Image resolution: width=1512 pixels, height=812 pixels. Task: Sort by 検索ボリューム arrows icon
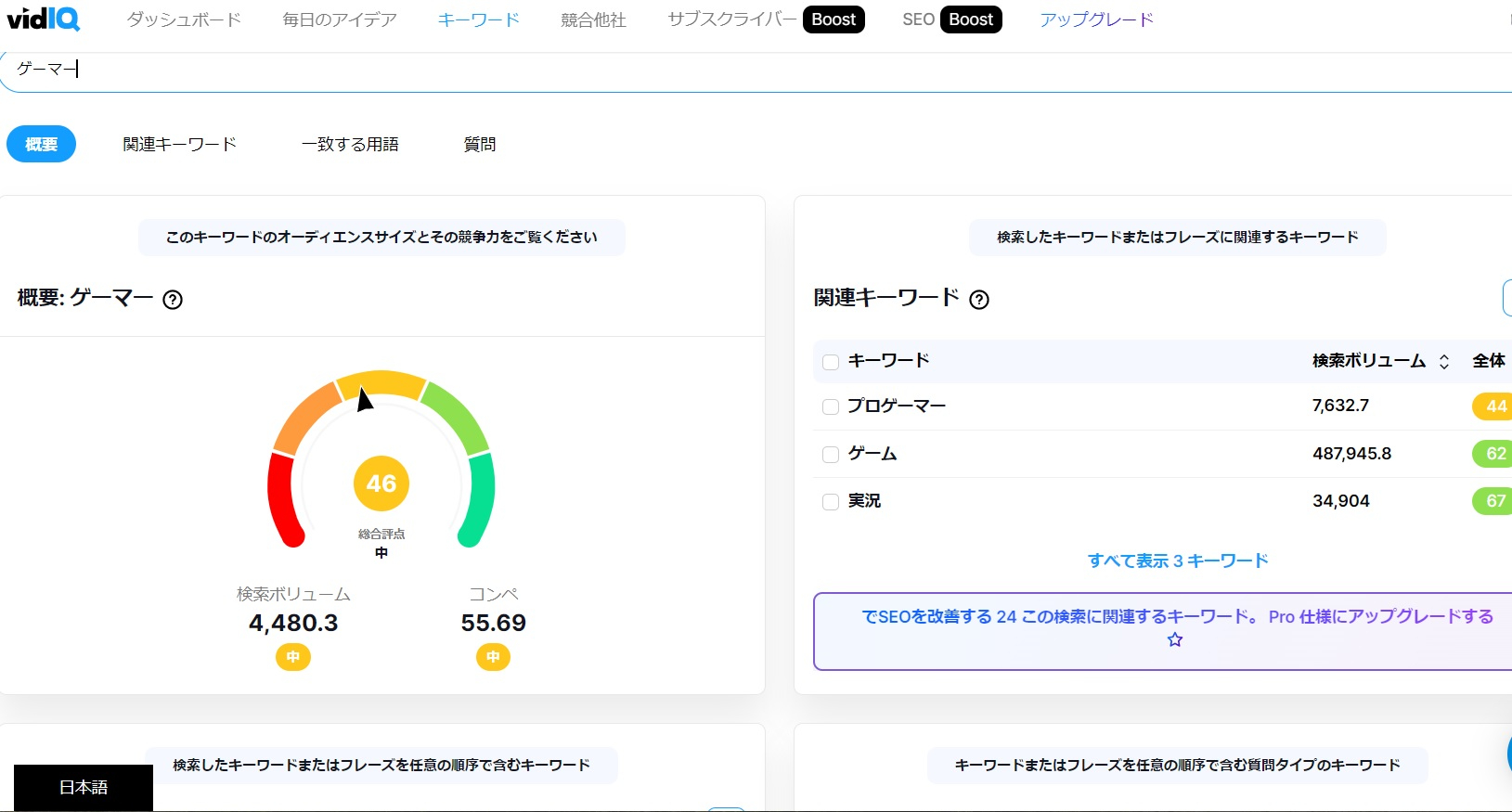[x=1444, y=362]
